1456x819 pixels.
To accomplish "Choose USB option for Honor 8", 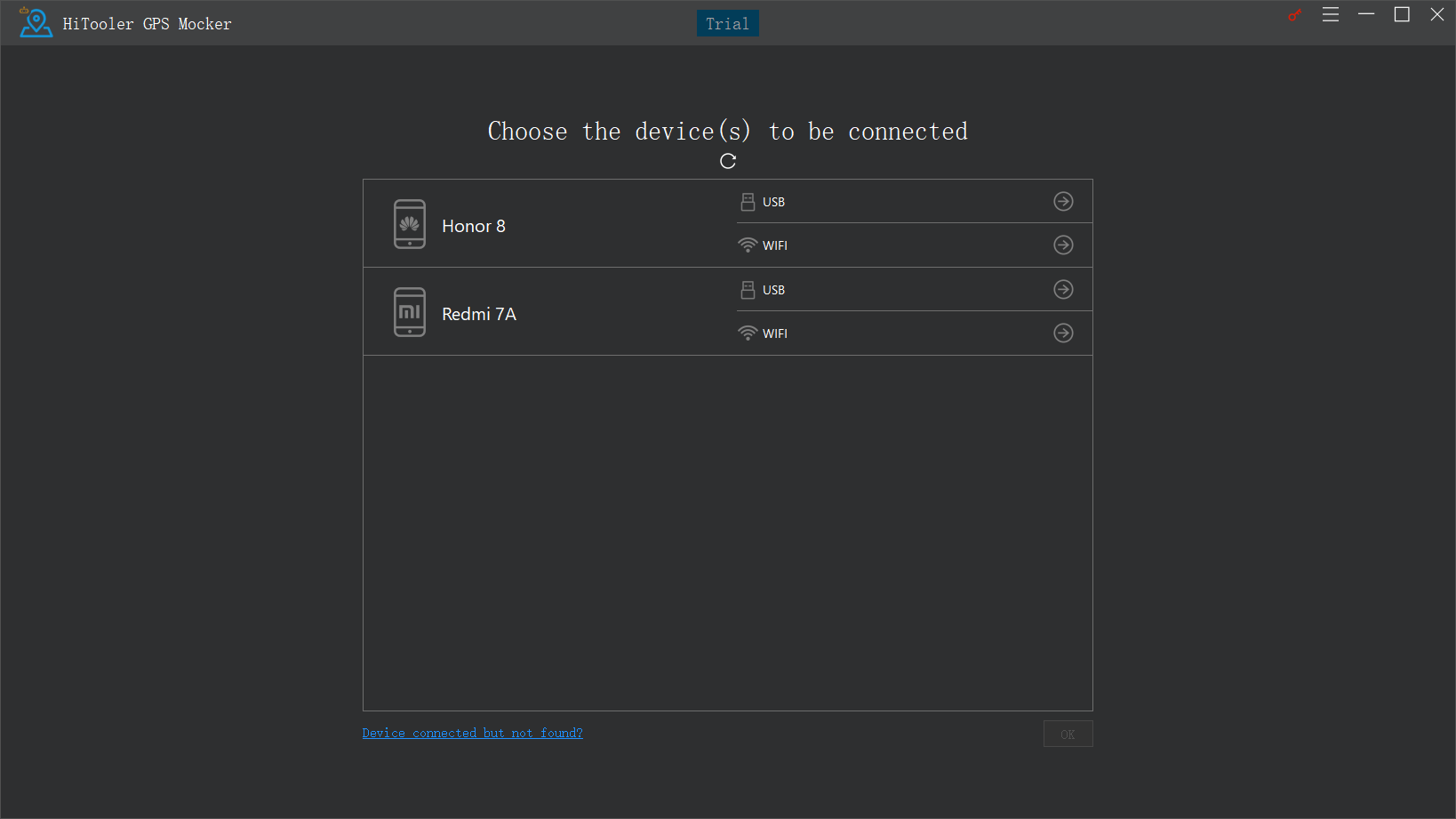I will (772, 202).
